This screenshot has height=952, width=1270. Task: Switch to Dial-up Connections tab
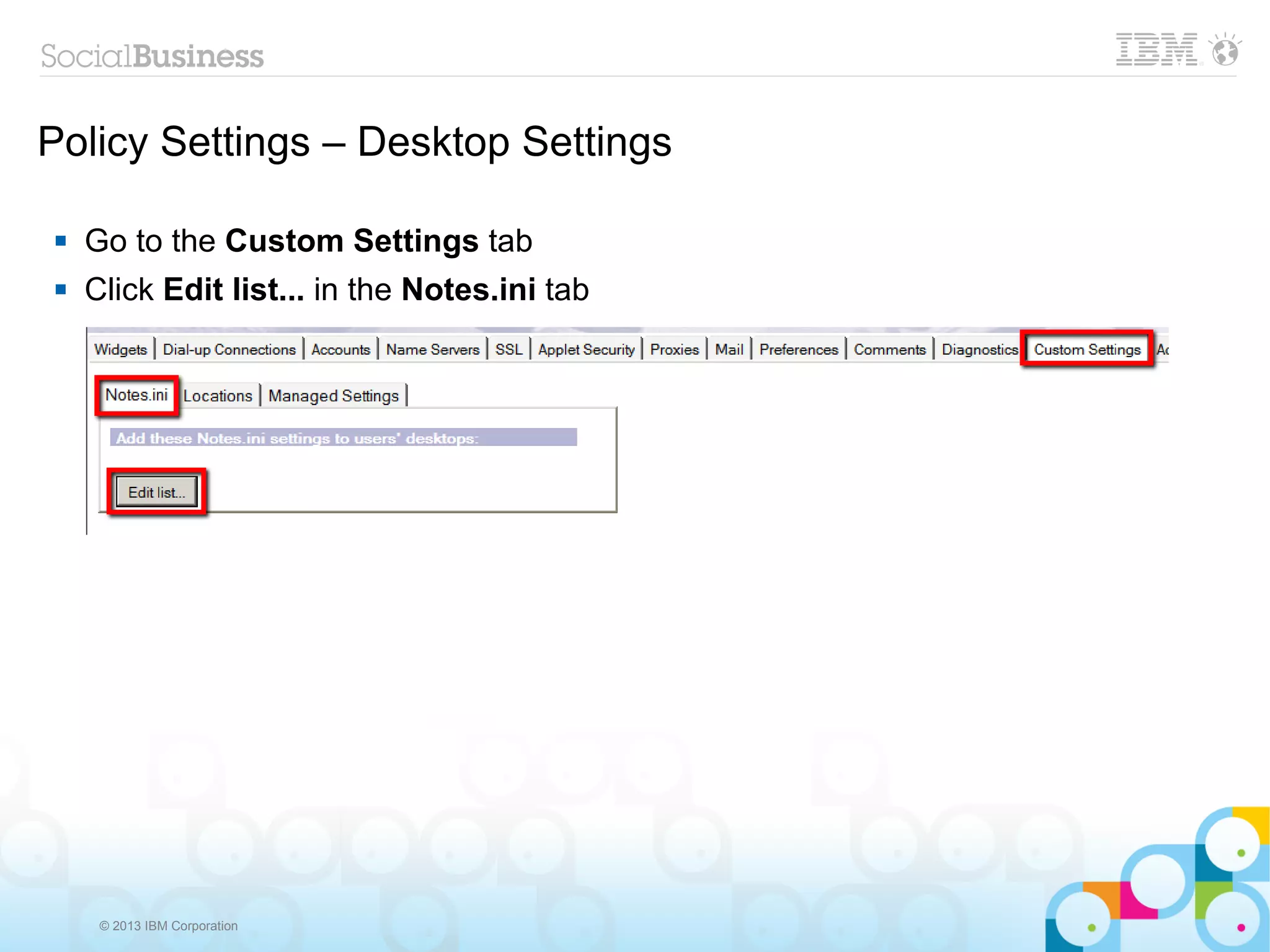click(x=229, y=349)
